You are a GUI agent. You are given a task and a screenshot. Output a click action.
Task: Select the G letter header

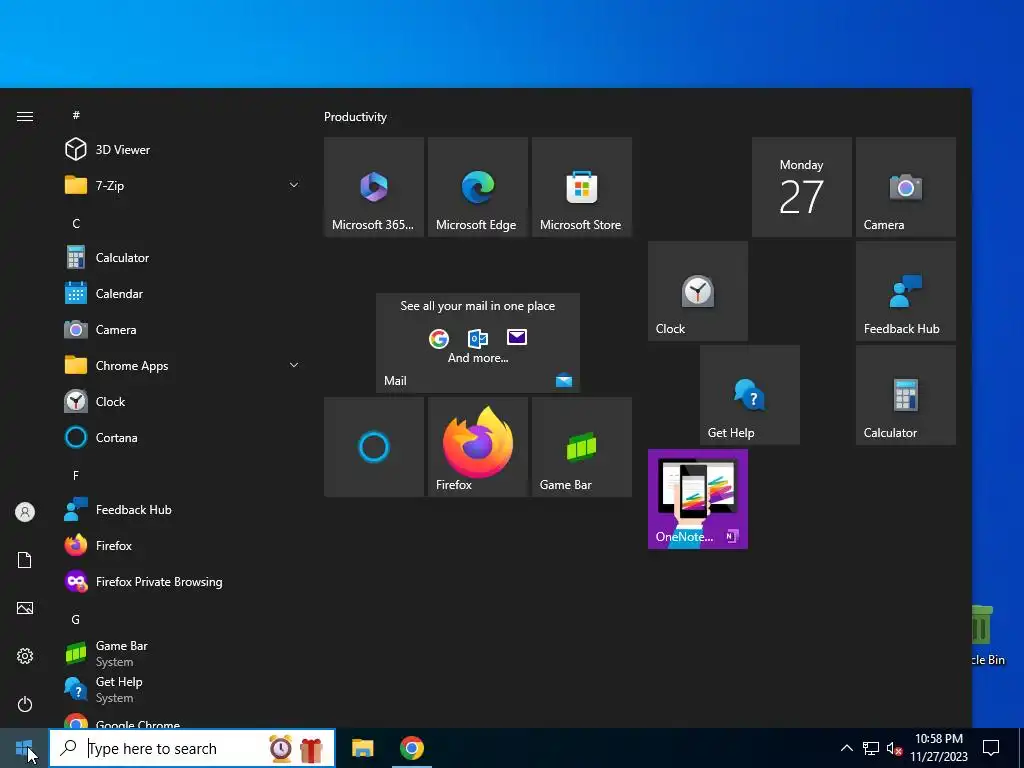(x=76, y=619)
